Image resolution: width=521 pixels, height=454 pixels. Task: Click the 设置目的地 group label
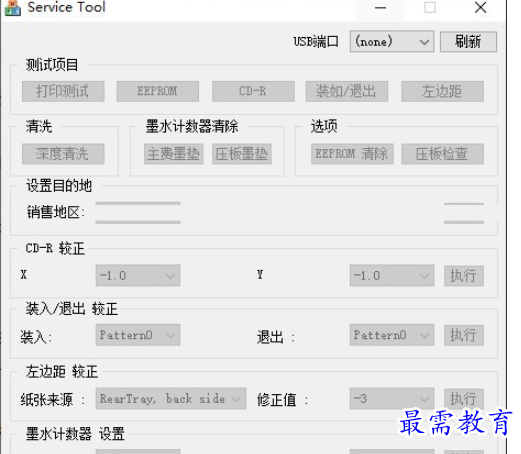click(x=59, y=186)
